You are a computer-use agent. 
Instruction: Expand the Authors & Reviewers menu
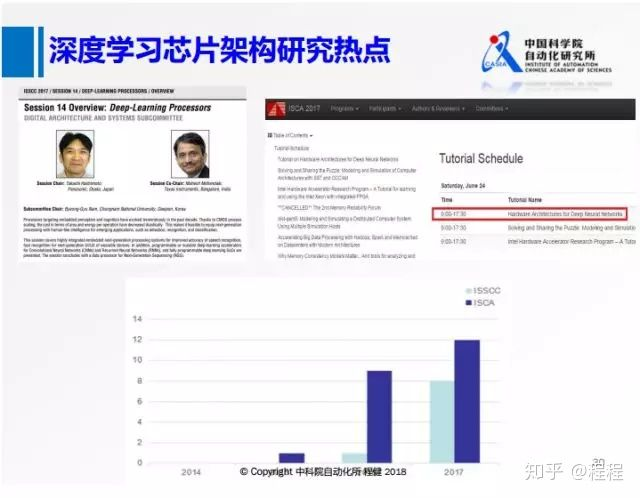click(x=438, y=109)
